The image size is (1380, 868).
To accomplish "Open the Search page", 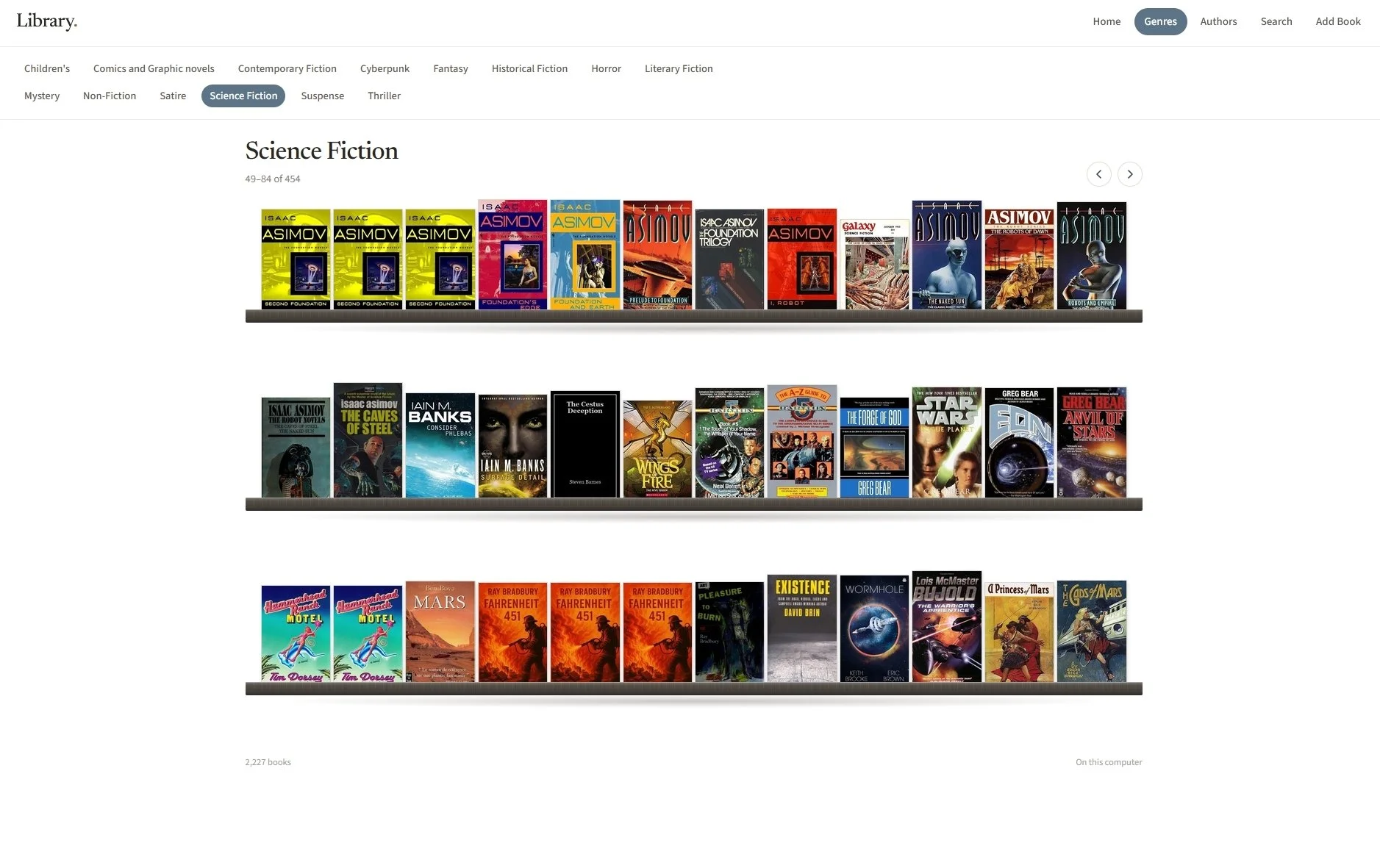I will tap(1276, 21).
